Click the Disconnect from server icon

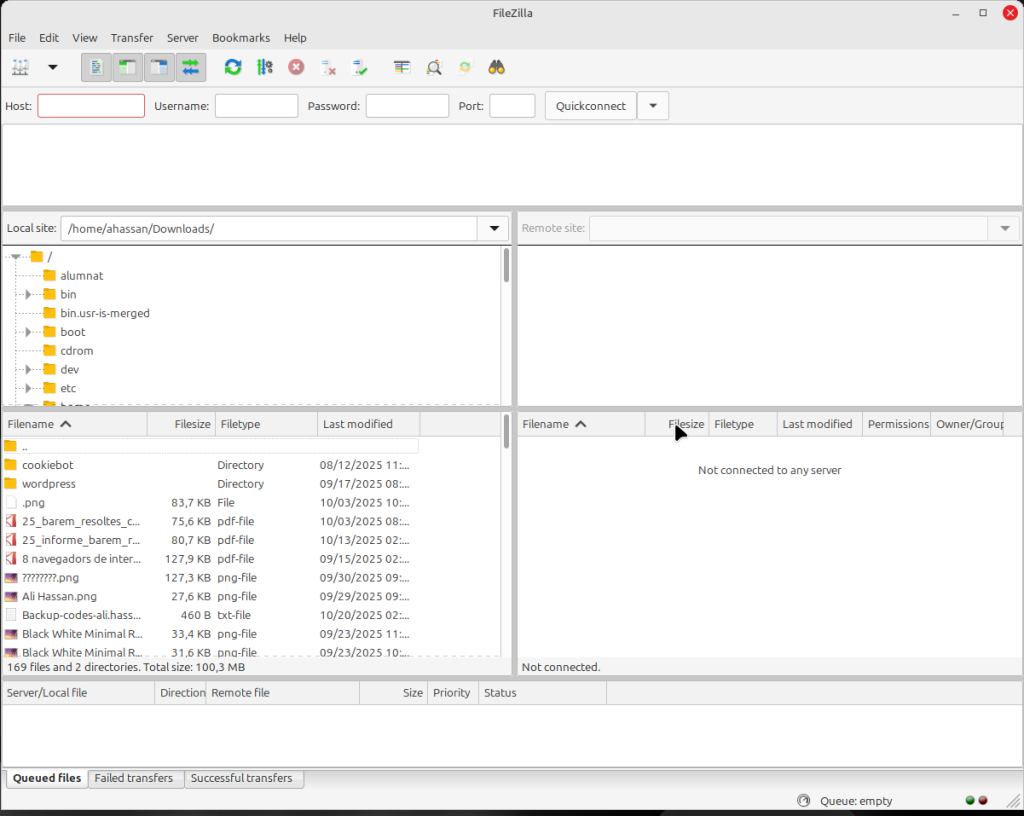328,67
